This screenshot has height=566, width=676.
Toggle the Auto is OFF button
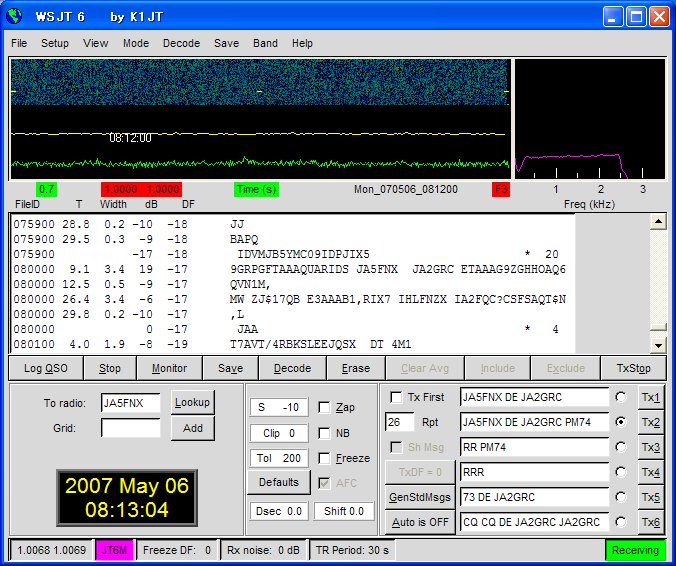pos(419,522)
